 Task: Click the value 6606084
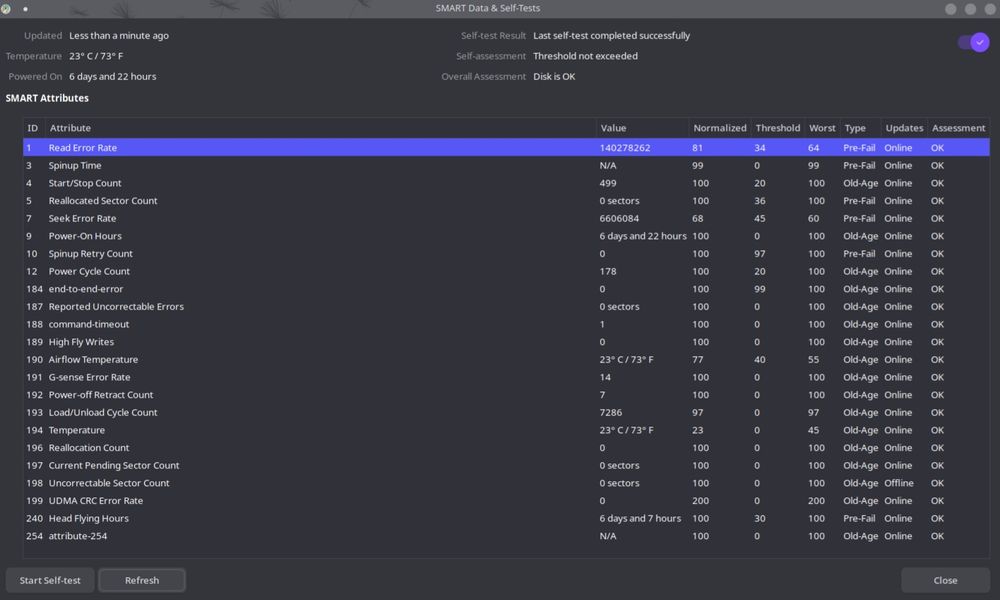click(x=619, y=218)
